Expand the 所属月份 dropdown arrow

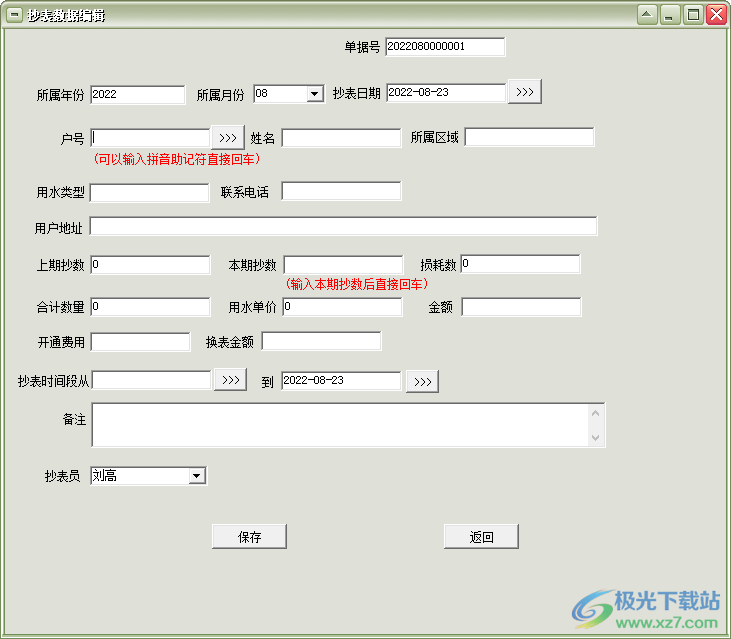coord(315,94)
